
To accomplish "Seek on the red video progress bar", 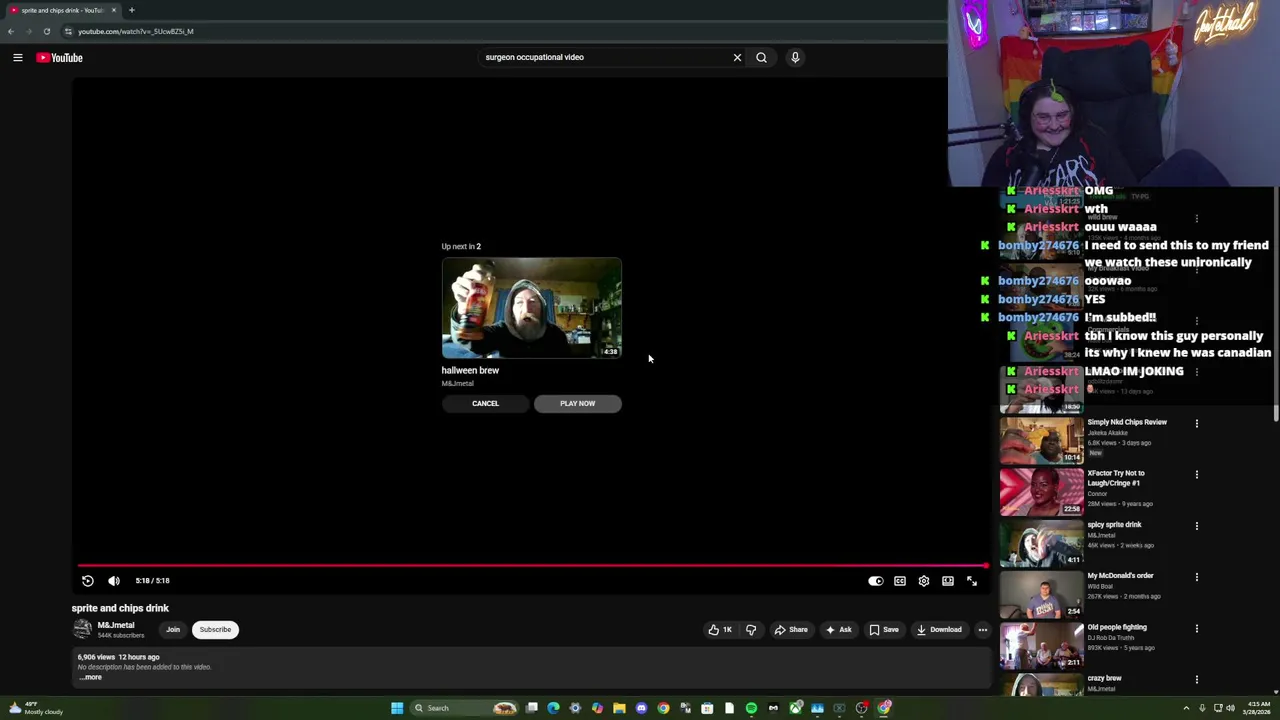I will tap(532, 566).
